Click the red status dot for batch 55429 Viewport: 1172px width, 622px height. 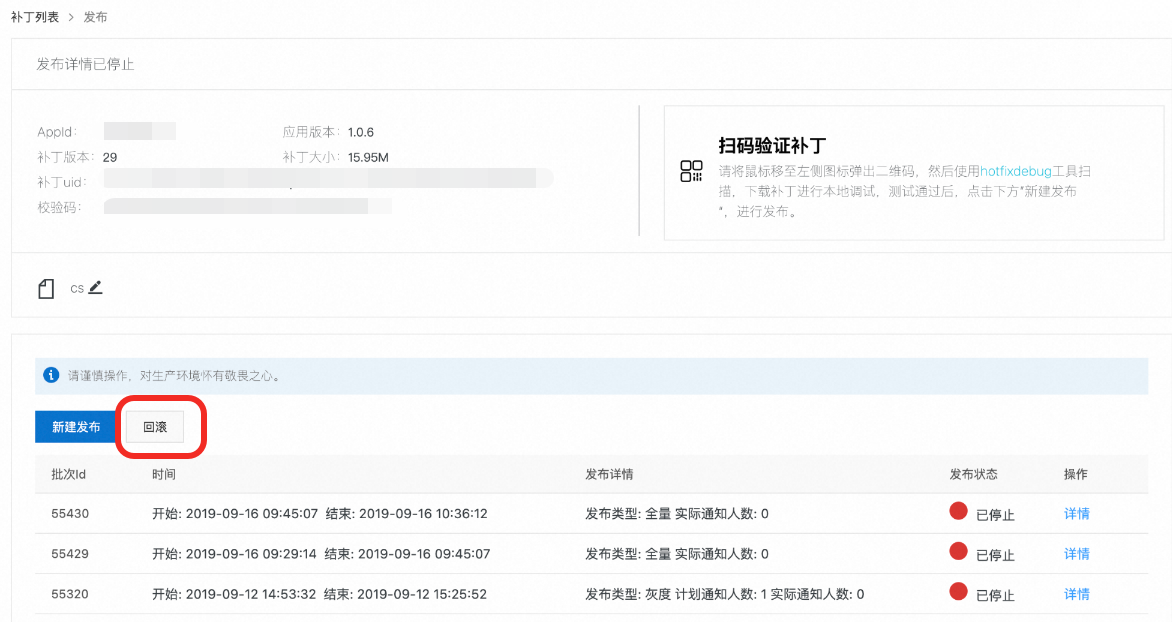[x=958, y=551]
